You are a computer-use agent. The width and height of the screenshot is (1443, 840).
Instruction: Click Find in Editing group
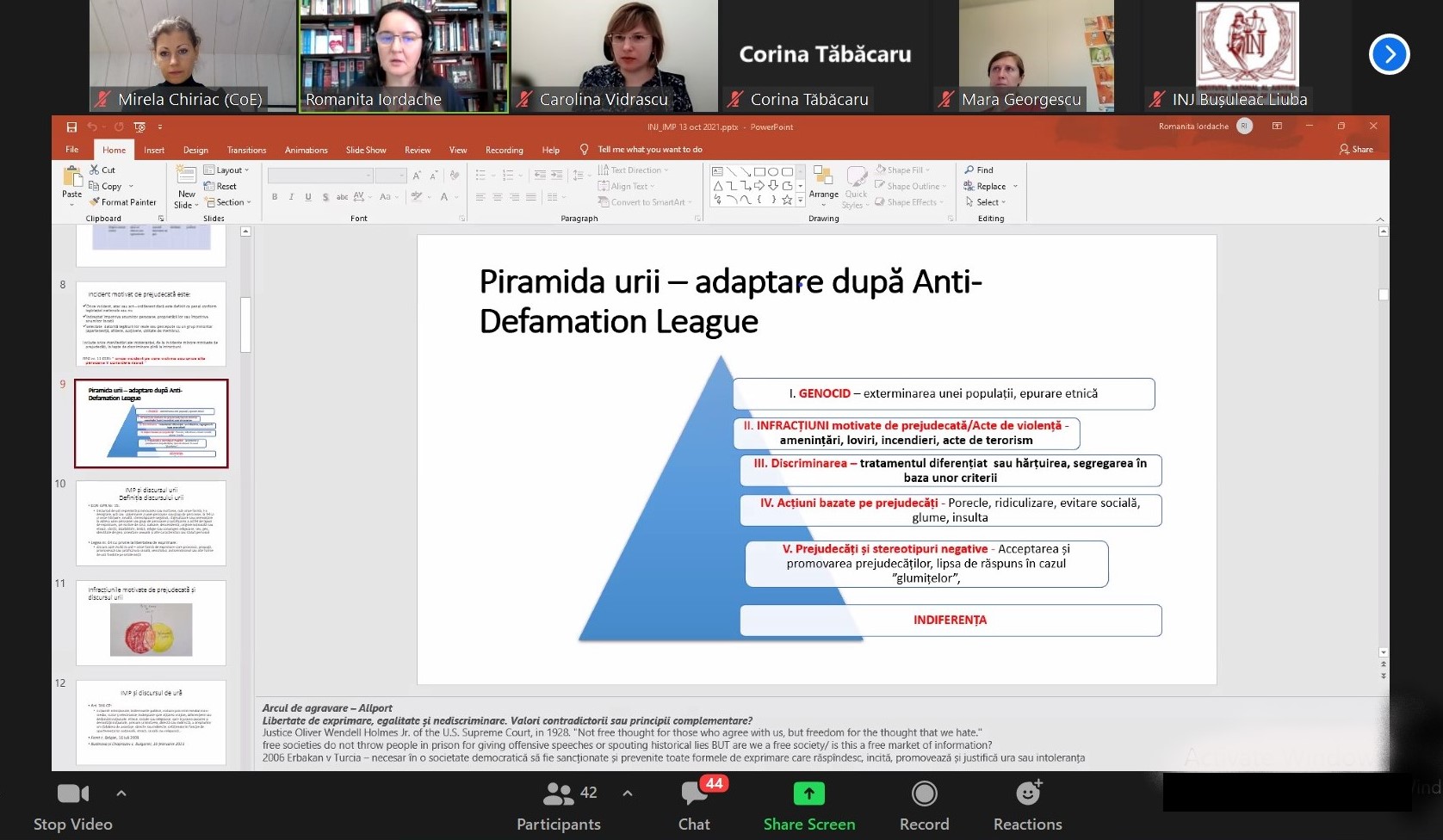(x=979, y=170)
